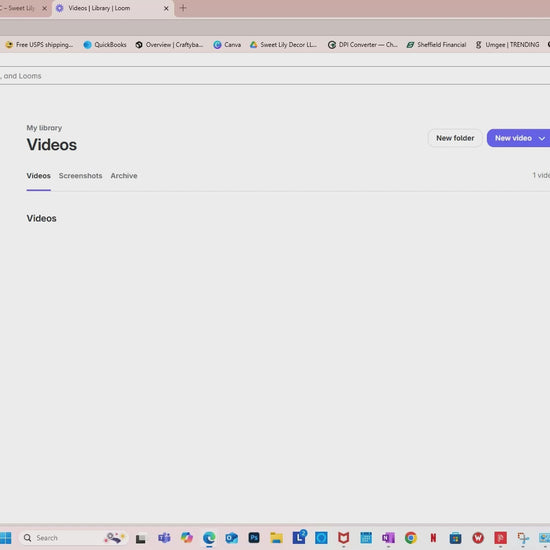Viewport: 550px width, 550px height.
Task: Launch Microsoft Teams from the taskbar
Action: pyautogui.click(x=164, y=537)
